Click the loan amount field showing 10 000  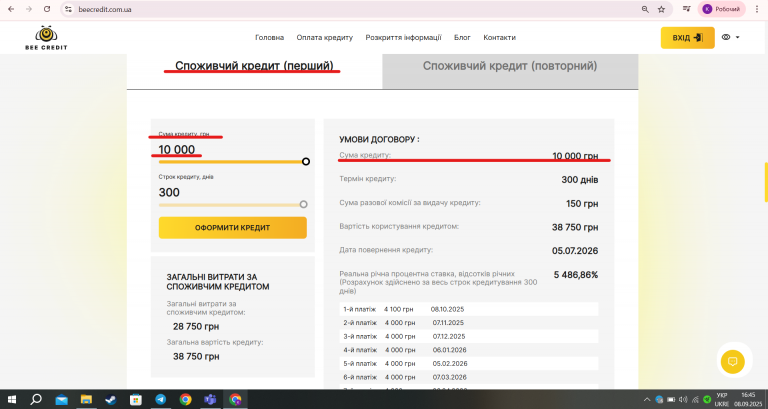tap(177, 149)
